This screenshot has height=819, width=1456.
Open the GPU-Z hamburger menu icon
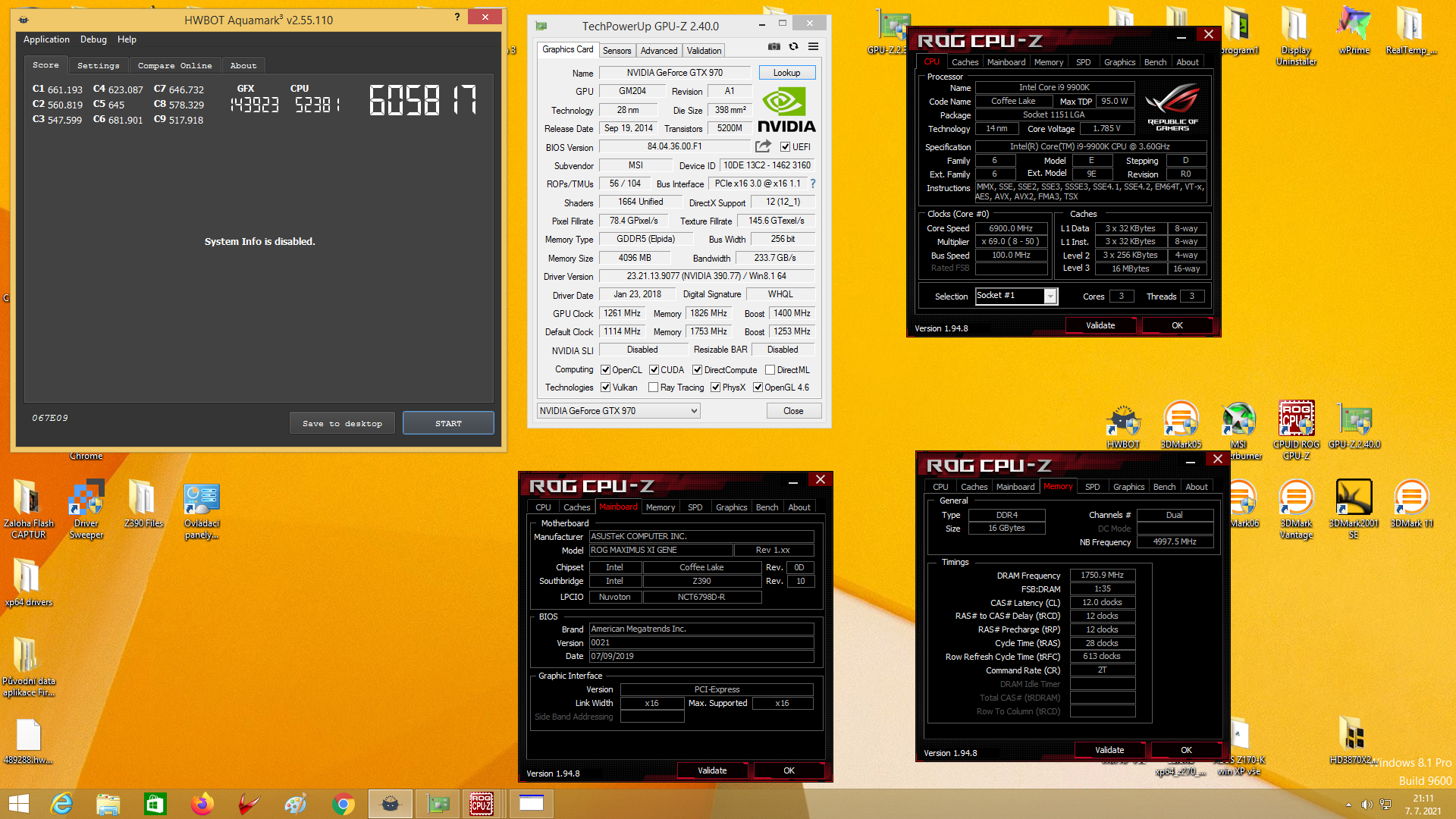[813, 47]
